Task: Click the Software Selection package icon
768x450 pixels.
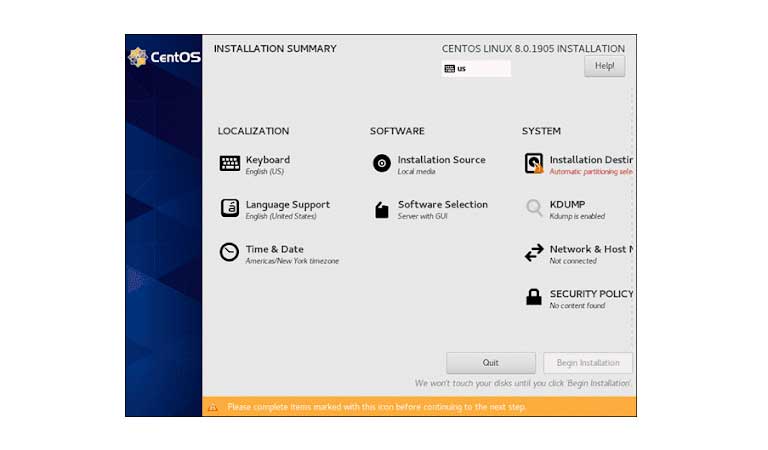Action: point(382,210)
